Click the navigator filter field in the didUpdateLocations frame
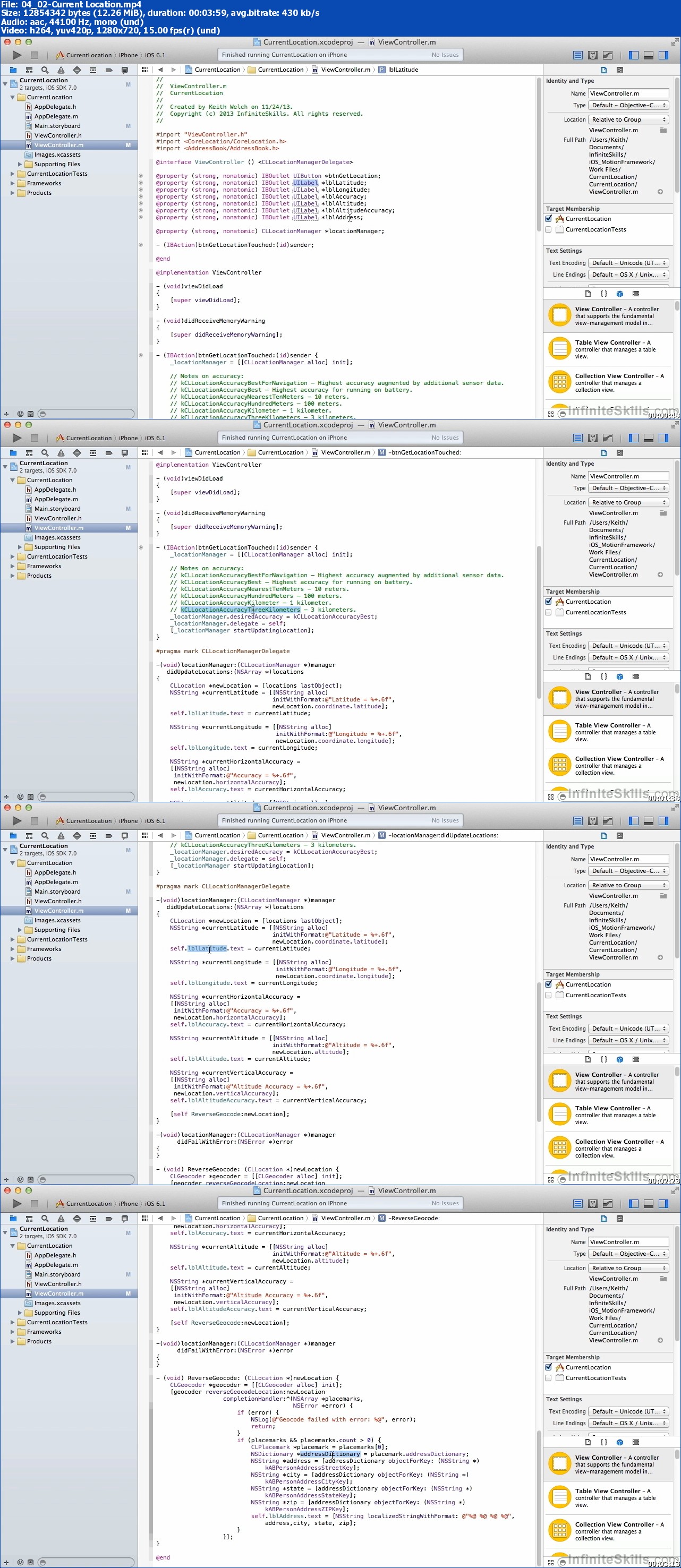The image size is (681, 1568). pos(86,1180)
